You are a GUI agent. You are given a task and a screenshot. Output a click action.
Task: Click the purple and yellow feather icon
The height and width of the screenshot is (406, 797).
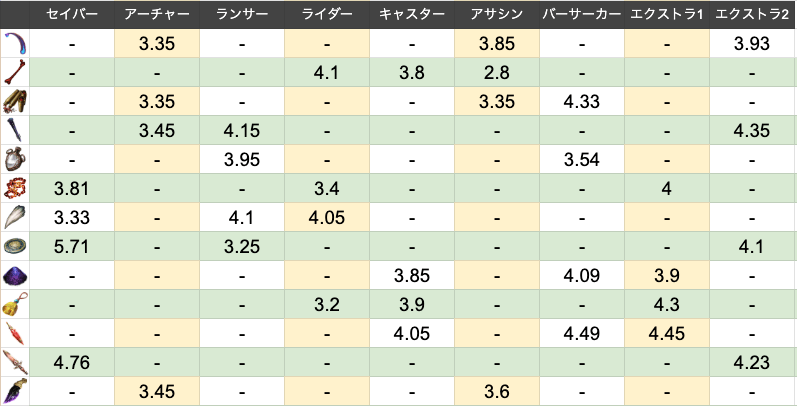[15, 392]
